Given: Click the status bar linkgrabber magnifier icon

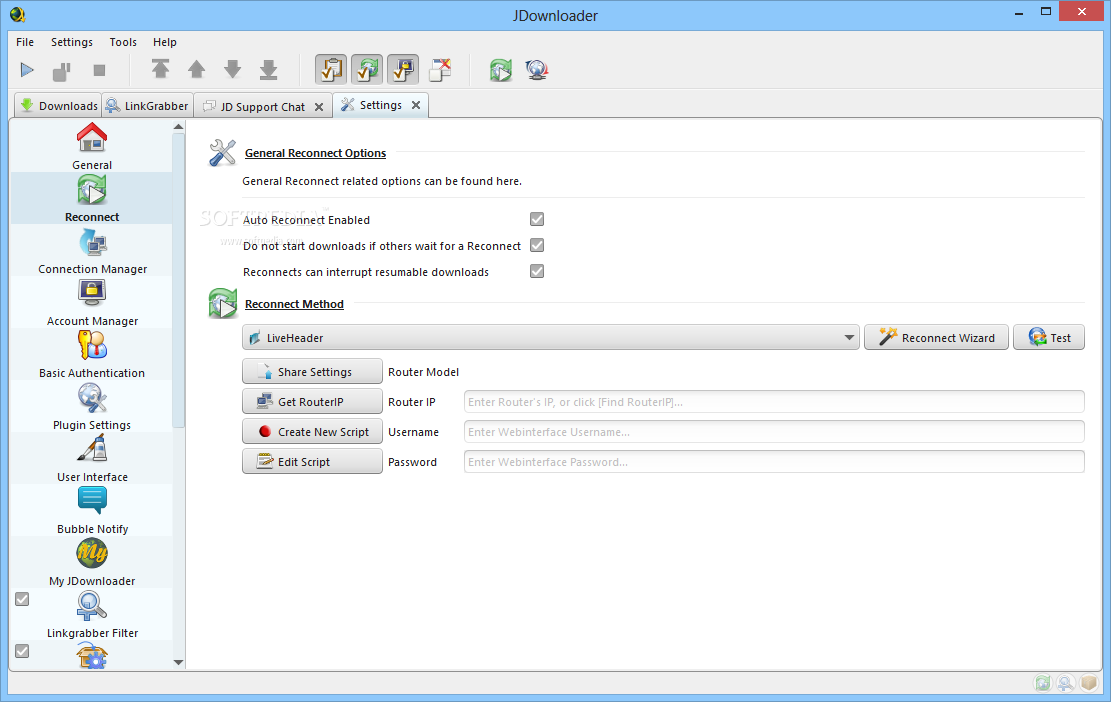Looking at the screenshot, I should pyautogui.click(x=1065, y=683).
